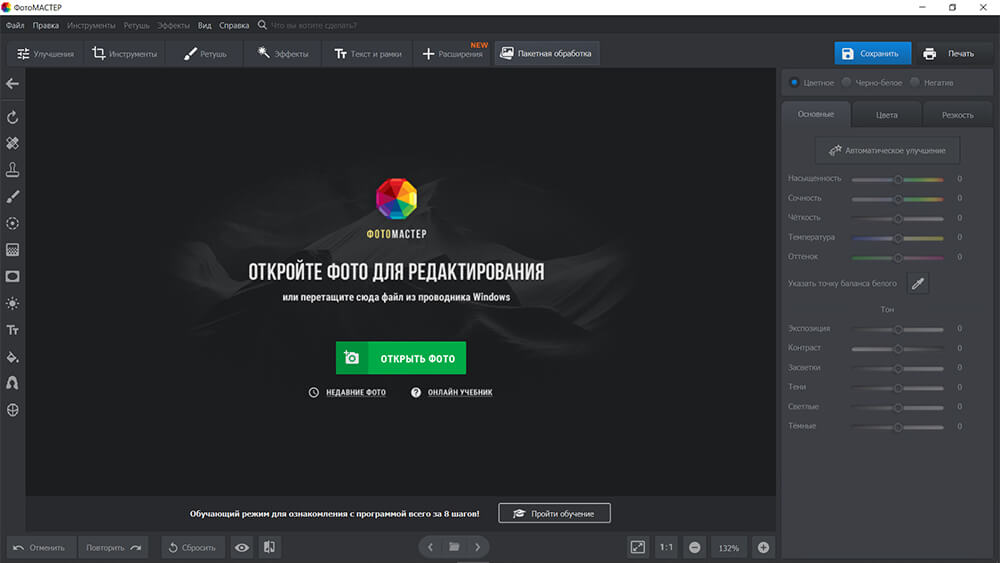1000x563 pixels.
Task: Open the Эффекты menu in menu bar
Action: (x=173, y=26)
